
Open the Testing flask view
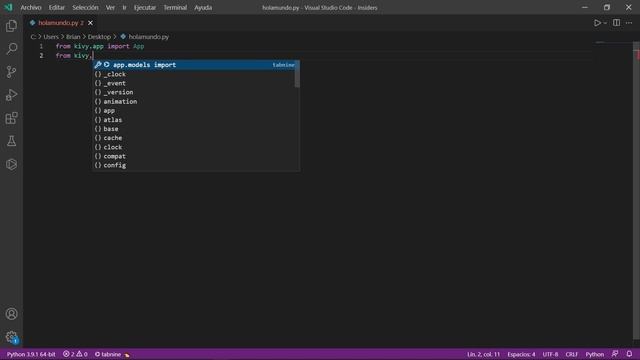(x=11, y=141)
